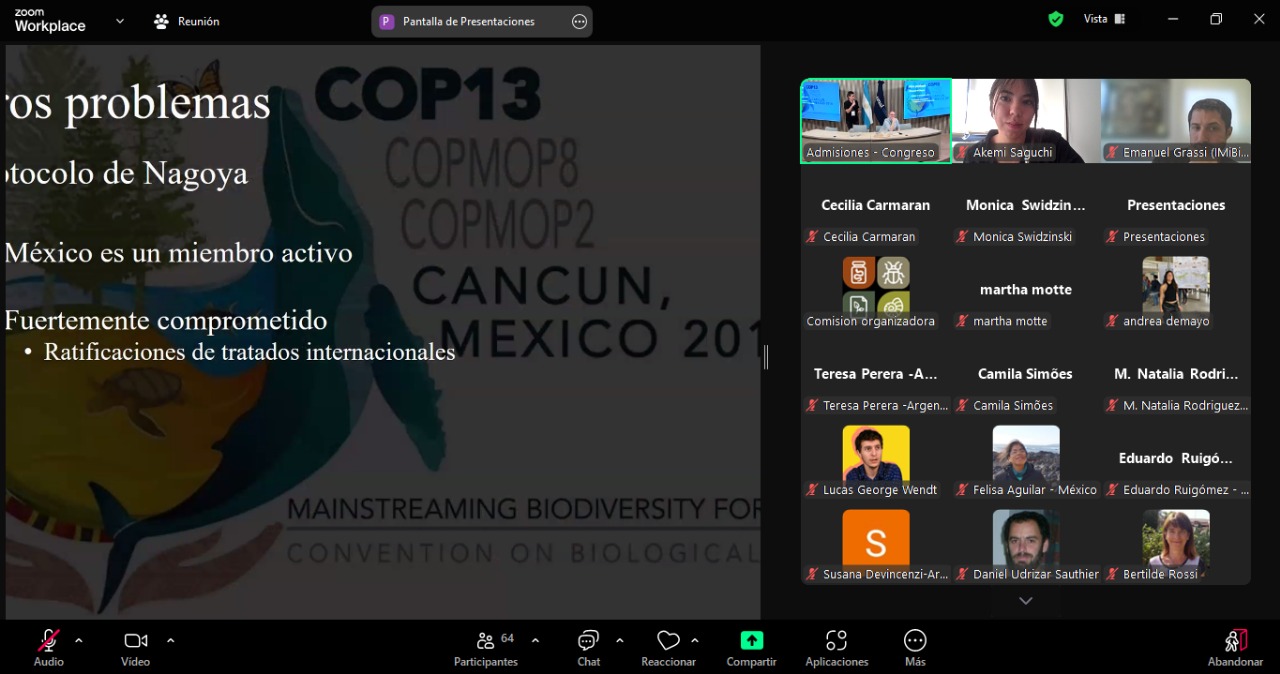1280x674 pixels.
Task: Open the ellipsis menu for Pantalla de Presentaciones
Action: coord(579,21)
